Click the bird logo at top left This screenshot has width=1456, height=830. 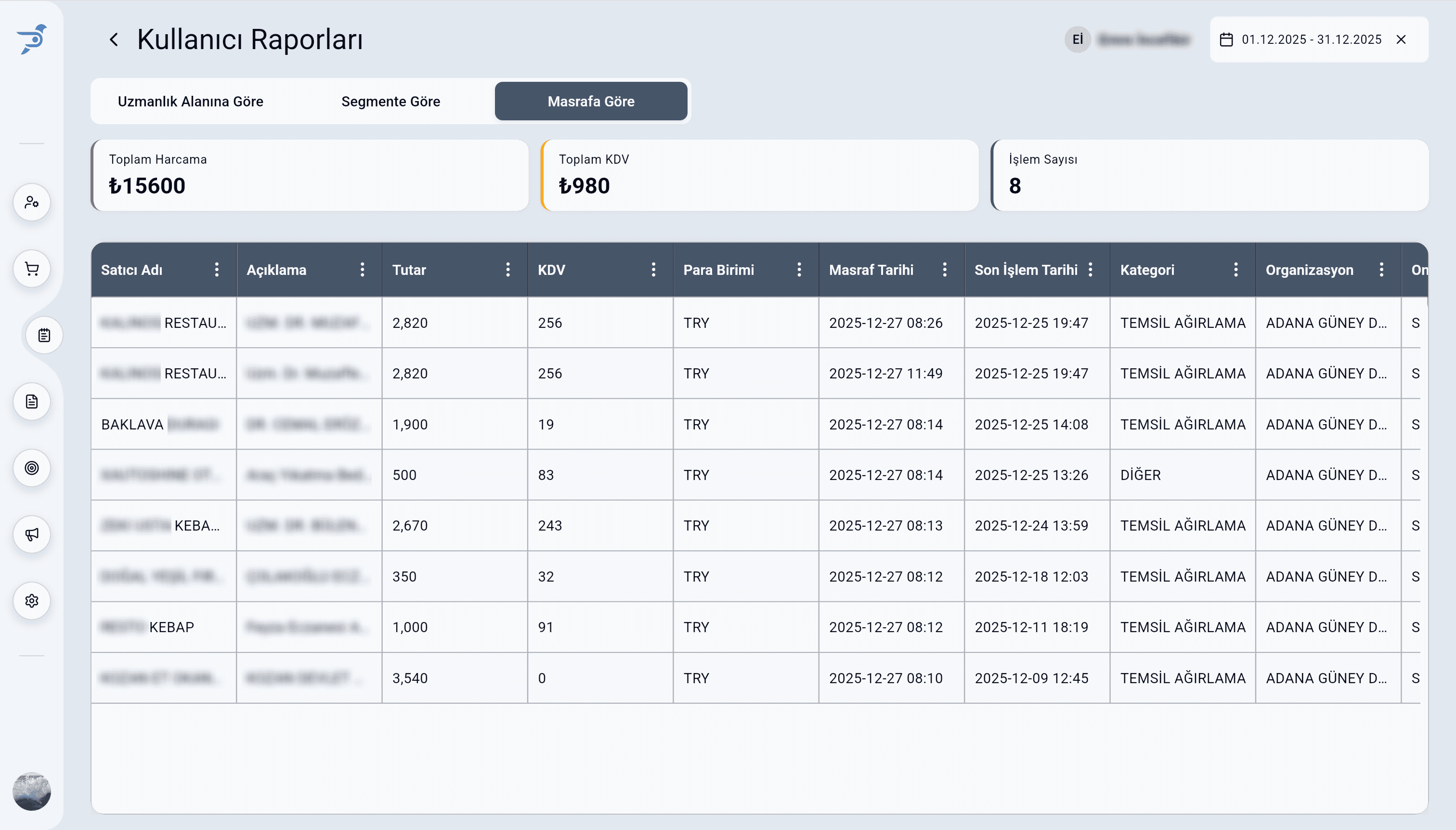coord(32,39)
